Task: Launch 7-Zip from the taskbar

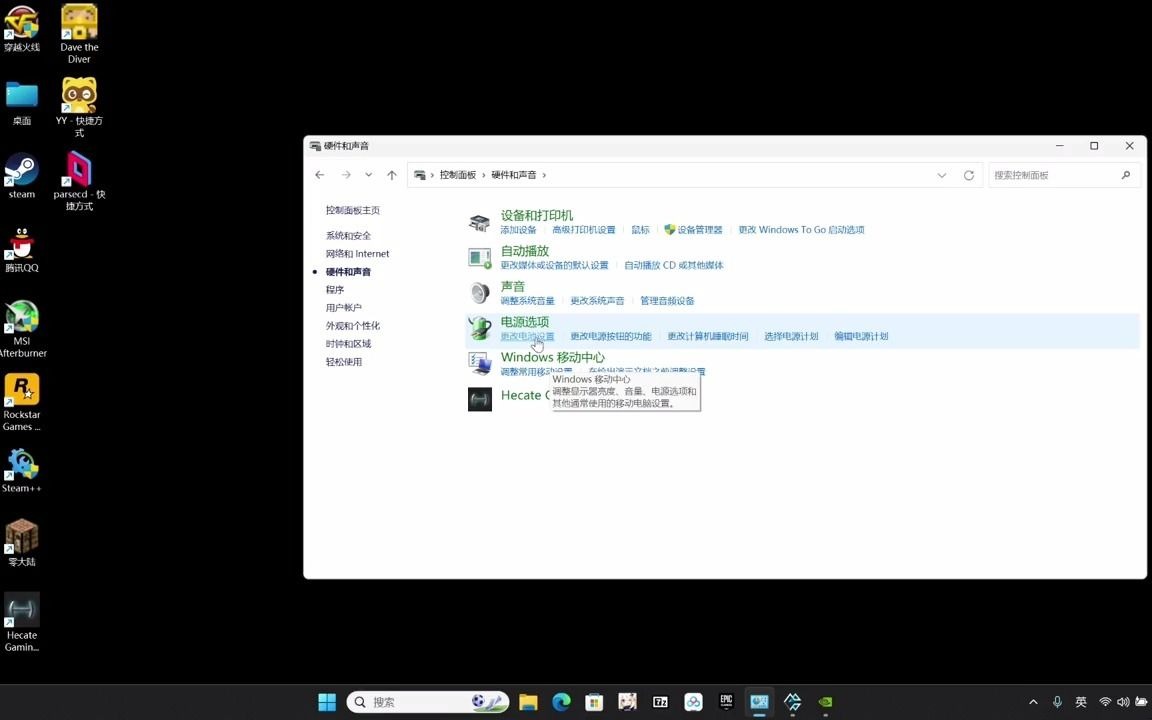Action: point(660,702)
